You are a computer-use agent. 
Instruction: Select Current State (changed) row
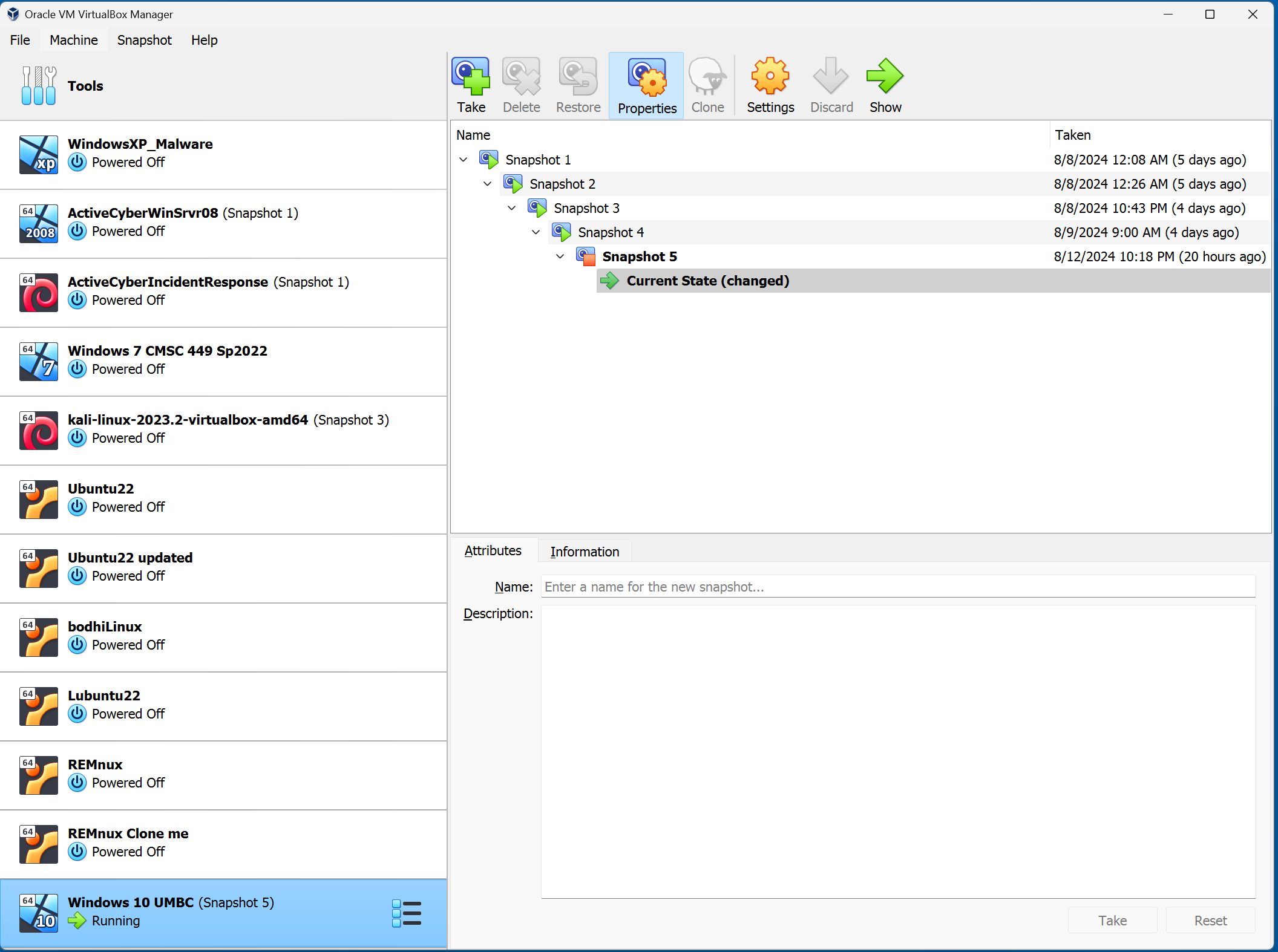coord(933,281)
